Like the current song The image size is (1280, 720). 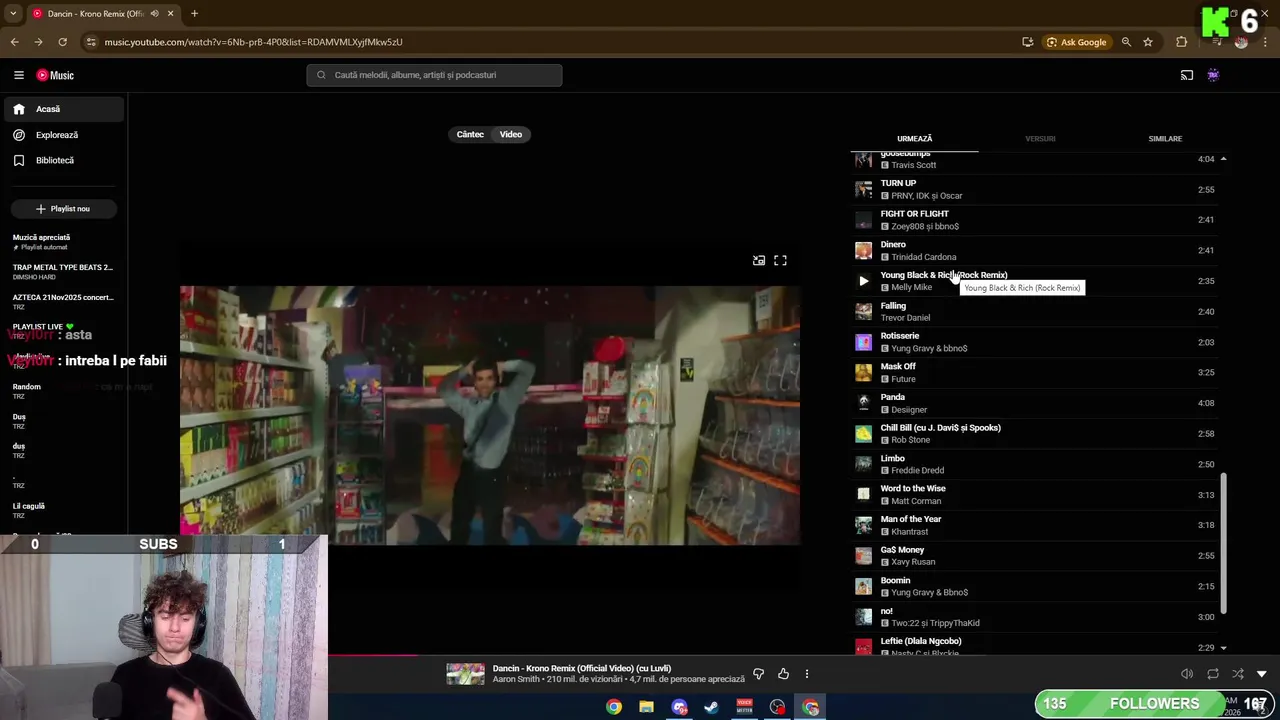pos(783,674)
